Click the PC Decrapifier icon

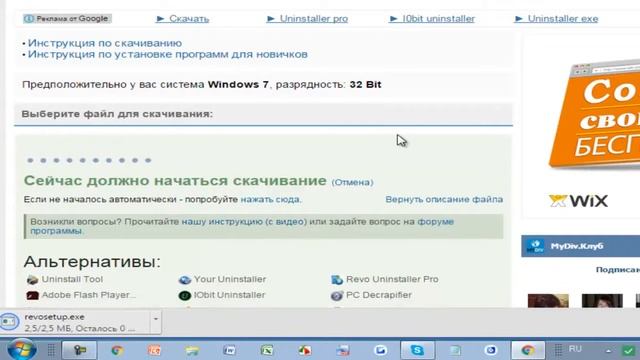[337, 295]
